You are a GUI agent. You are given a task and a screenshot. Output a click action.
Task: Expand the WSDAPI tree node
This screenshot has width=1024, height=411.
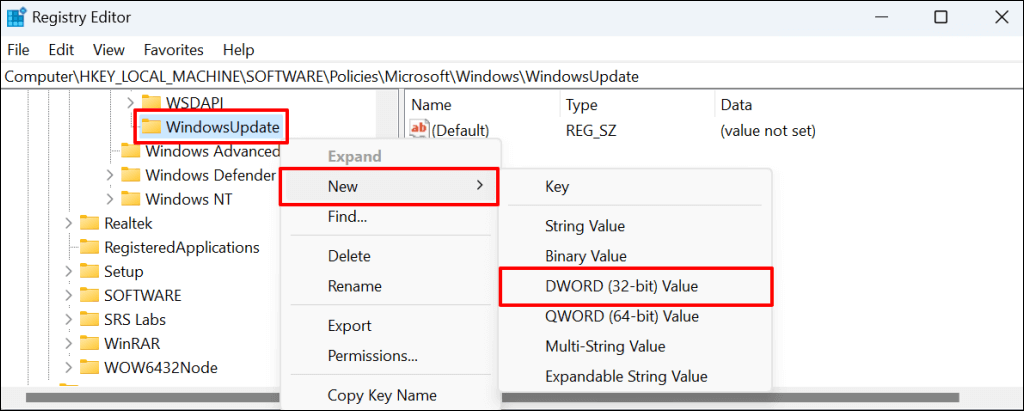pos(129,102)
